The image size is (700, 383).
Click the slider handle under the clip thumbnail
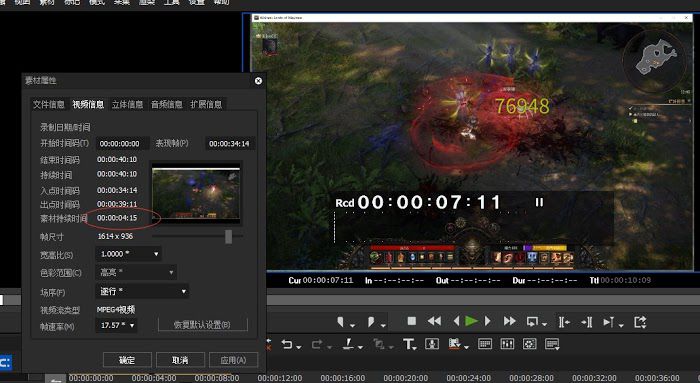click(x=229, y=237)
